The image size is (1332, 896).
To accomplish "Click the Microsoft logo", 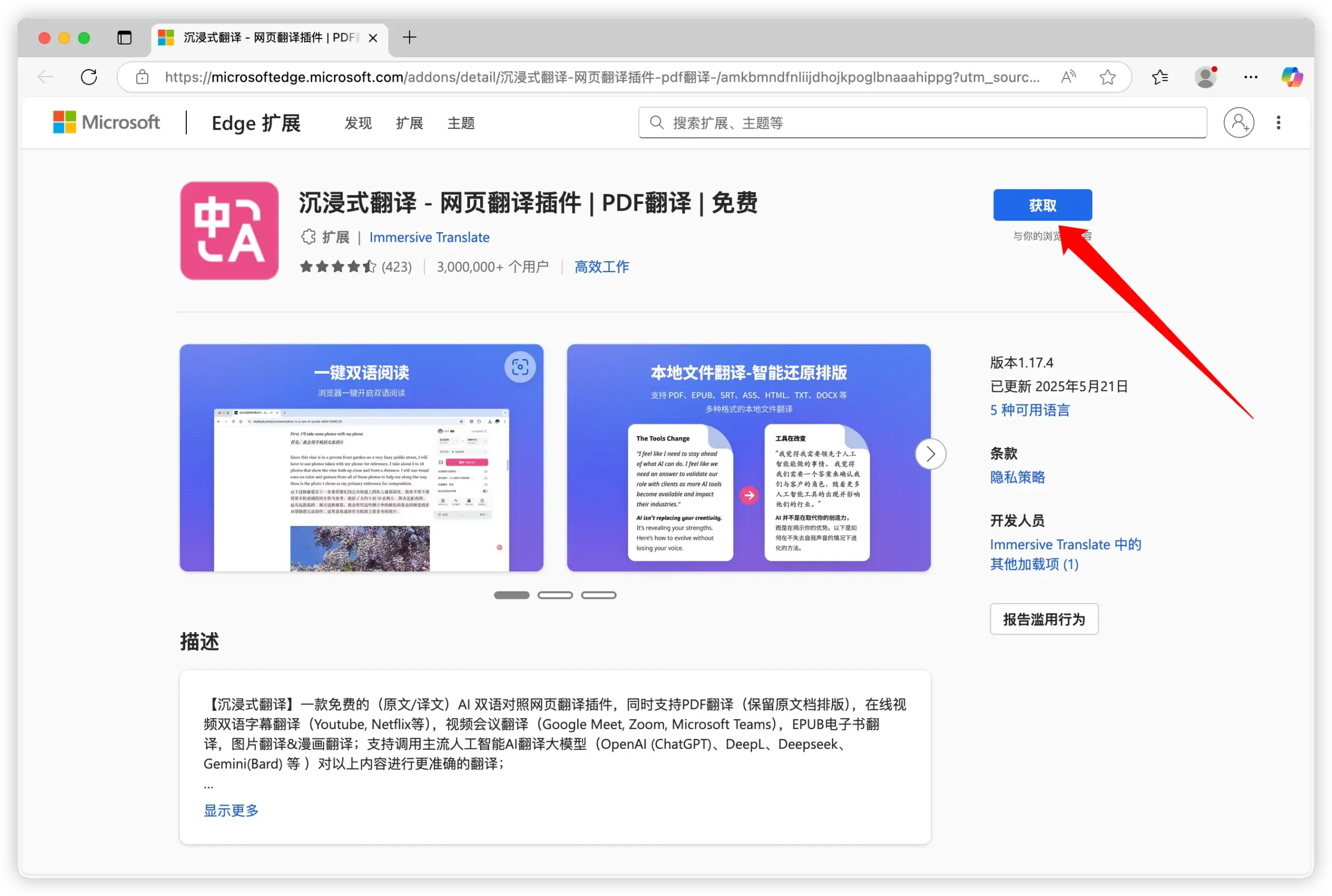I will point(106,122).
